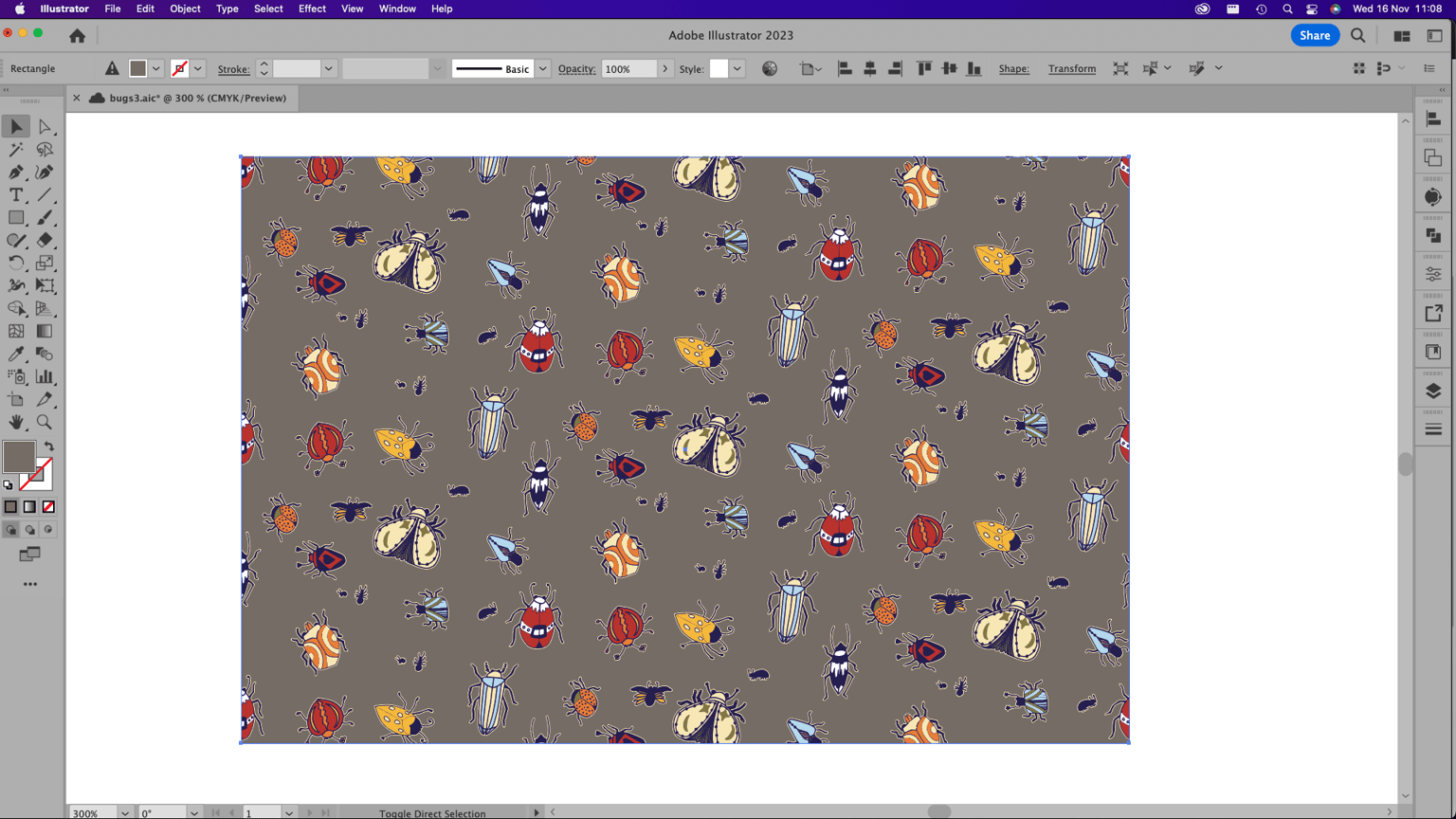This screenshot has width=1456, height=819.
Task: Toggle Arrange Documents icon in title bar
Action: click(x=1401, y=36)
